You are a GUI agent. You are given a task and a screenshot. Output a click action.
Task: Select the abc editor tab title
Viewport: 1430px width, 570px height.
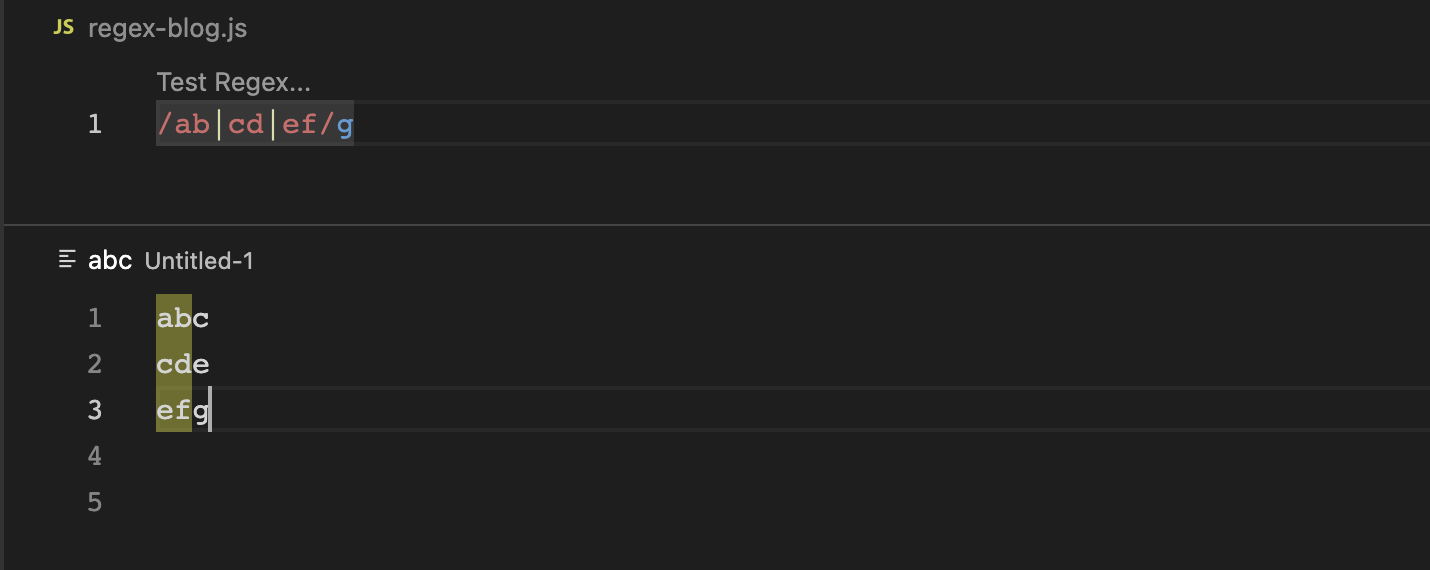(x=110, y=260)
